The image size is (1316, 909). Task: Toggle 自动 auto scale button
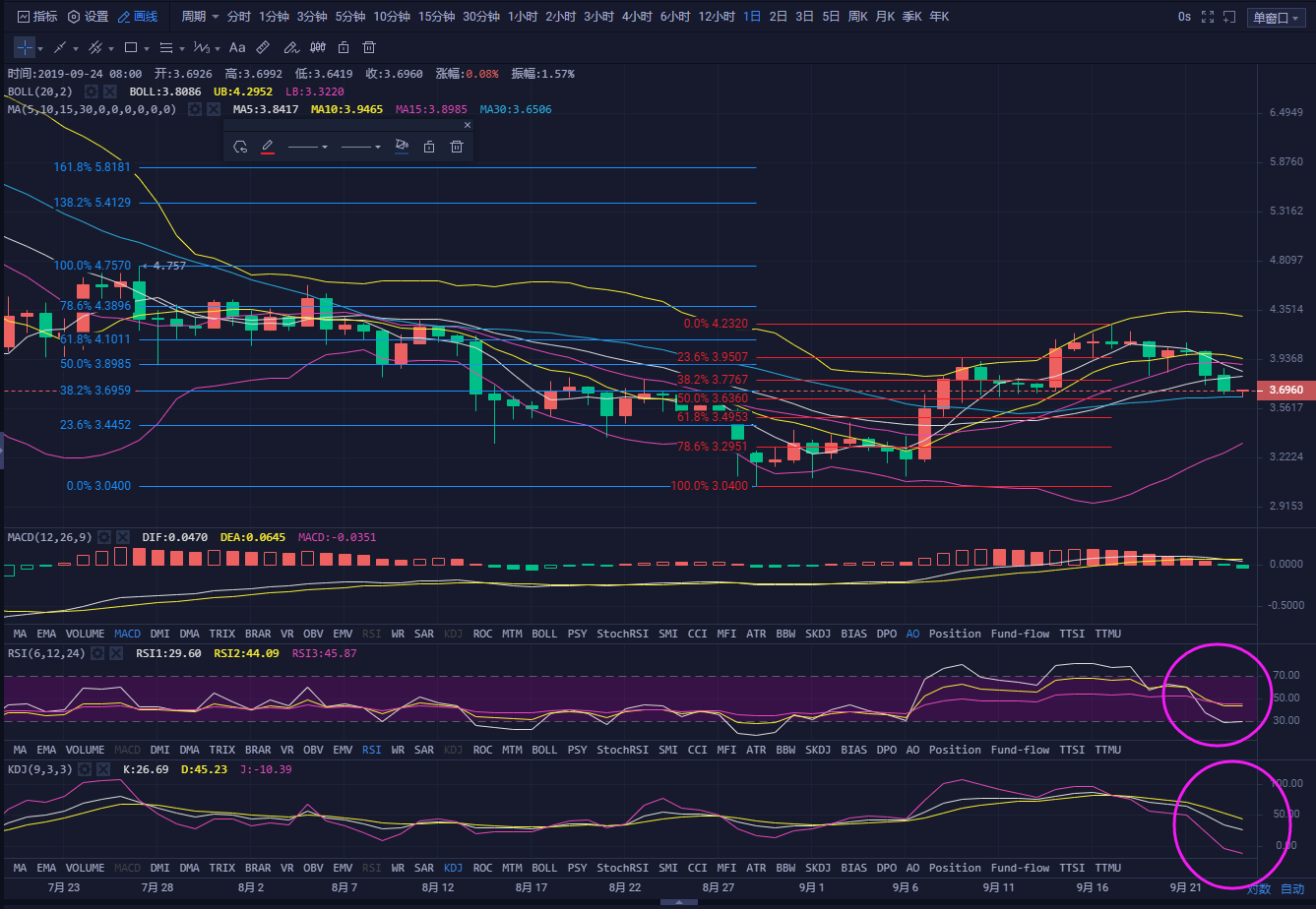click(1292, 889)
